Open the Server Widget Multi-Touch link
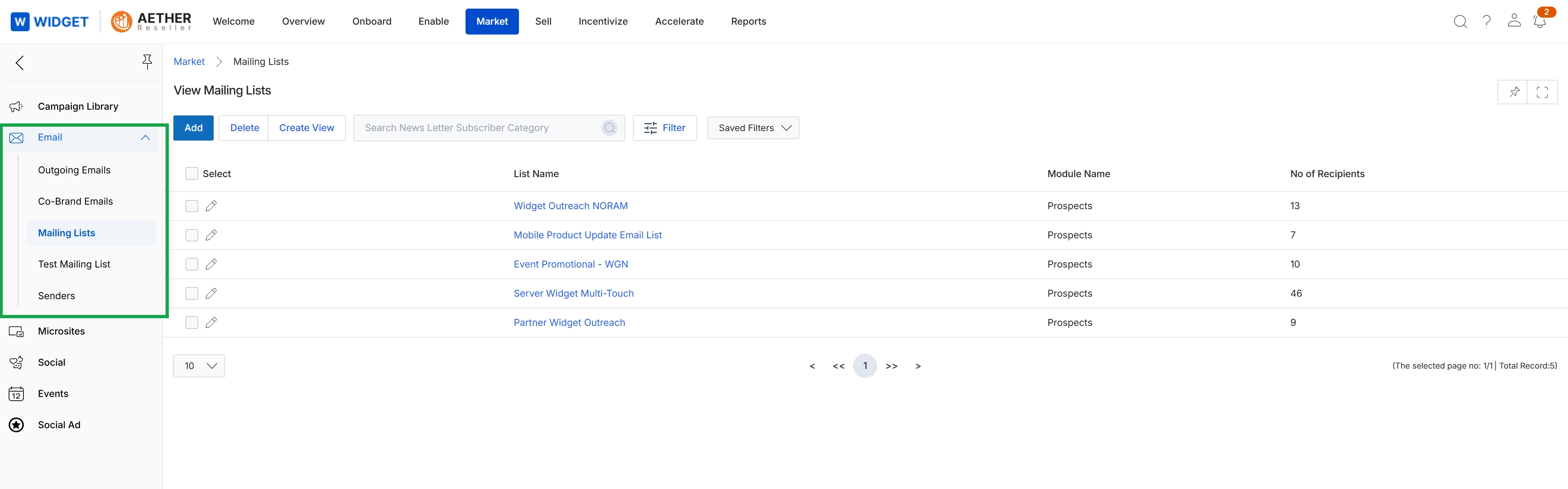1568x489 pixels. (573, 294)
